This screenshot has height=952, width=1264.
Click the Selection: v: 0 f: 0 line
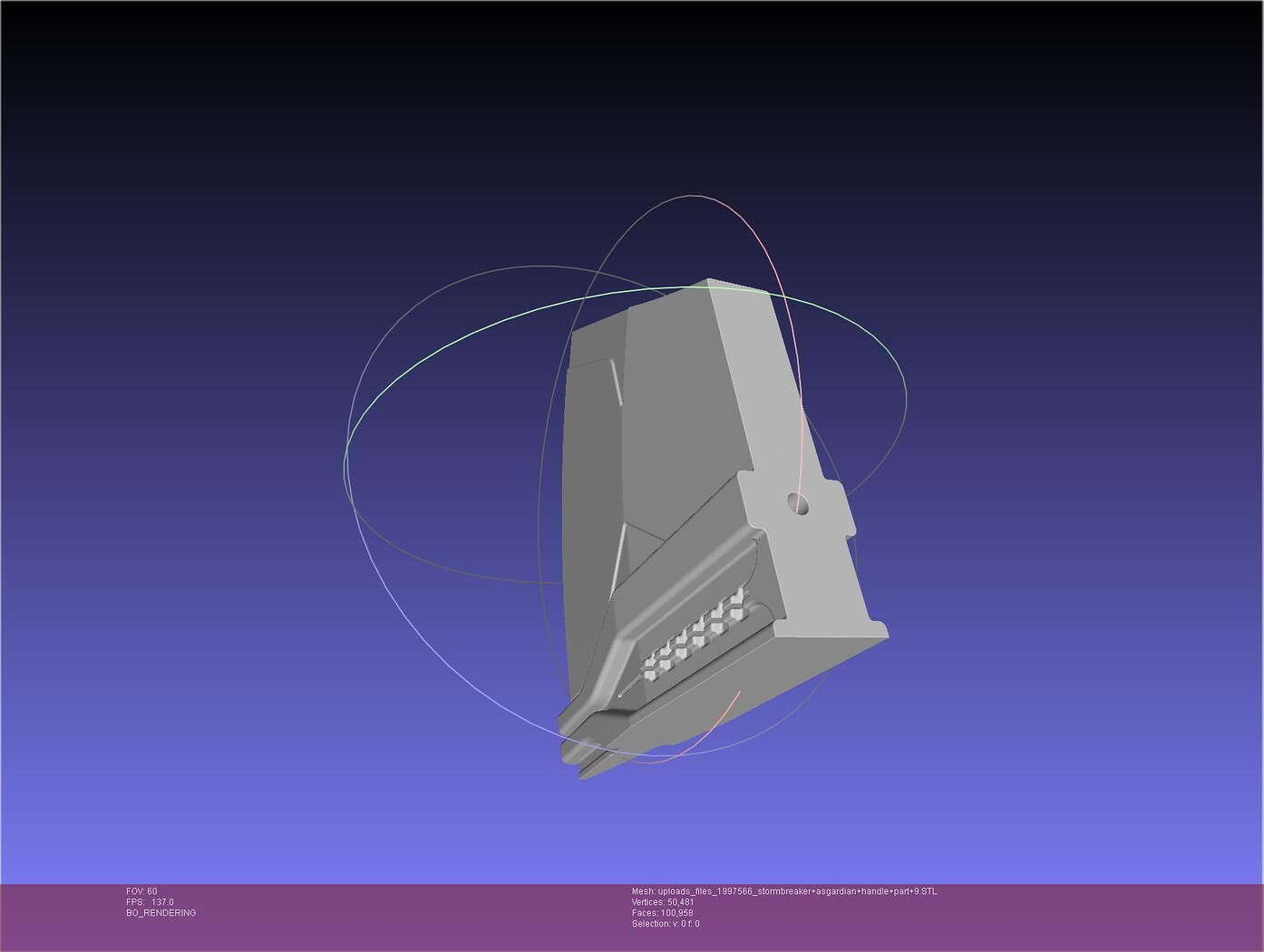[x=666, y=924]
